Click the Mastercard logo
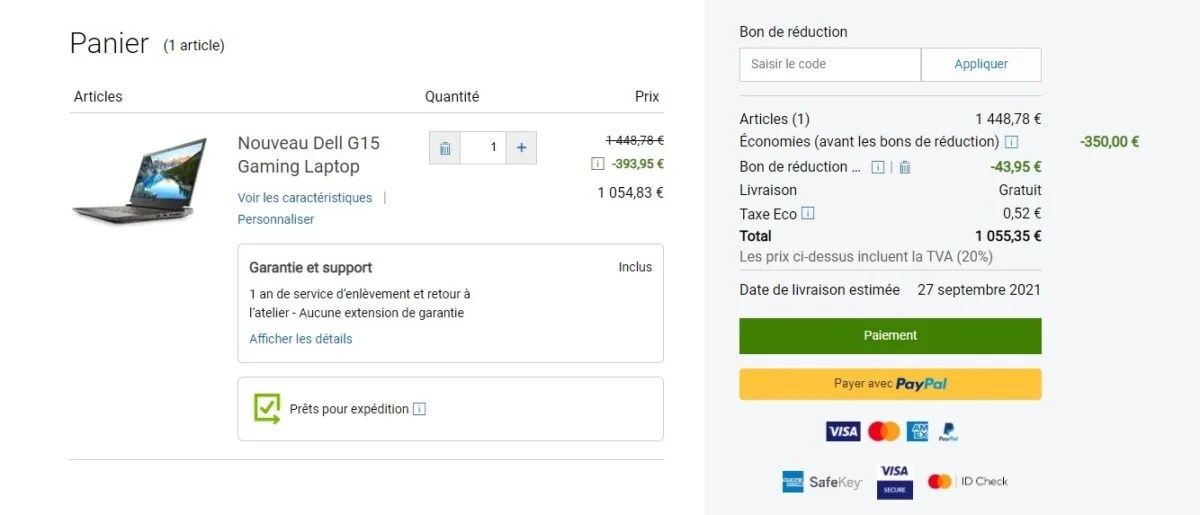The height and width of the screenshot is (515, 1200). pyautogui.click(x=884, y=431)
